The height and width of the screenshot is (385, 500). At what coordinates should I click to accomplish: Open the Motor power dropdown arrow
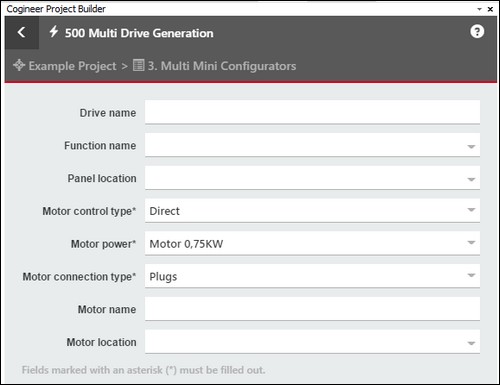(x=471, y=243)
